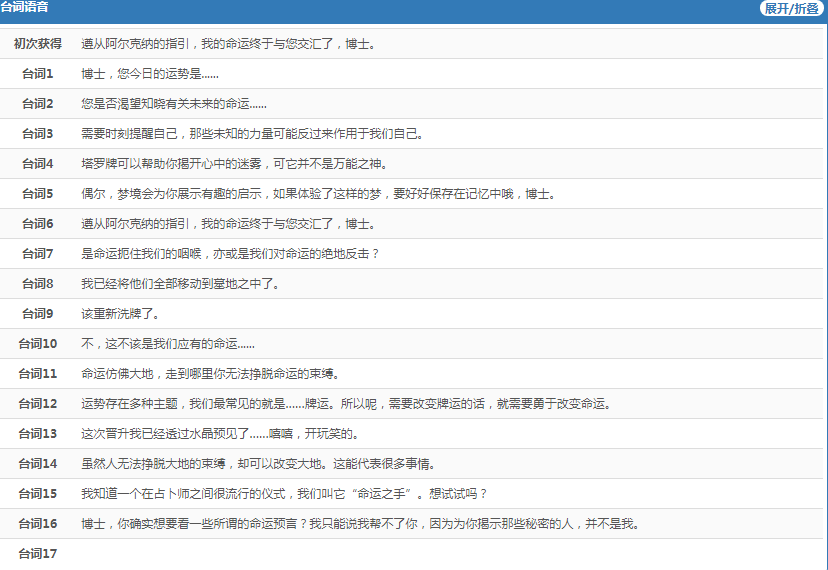Viewport: 828px width, 570px height.
Task: Click the 台词13 line about 水晶
Action: click(219, 434)
